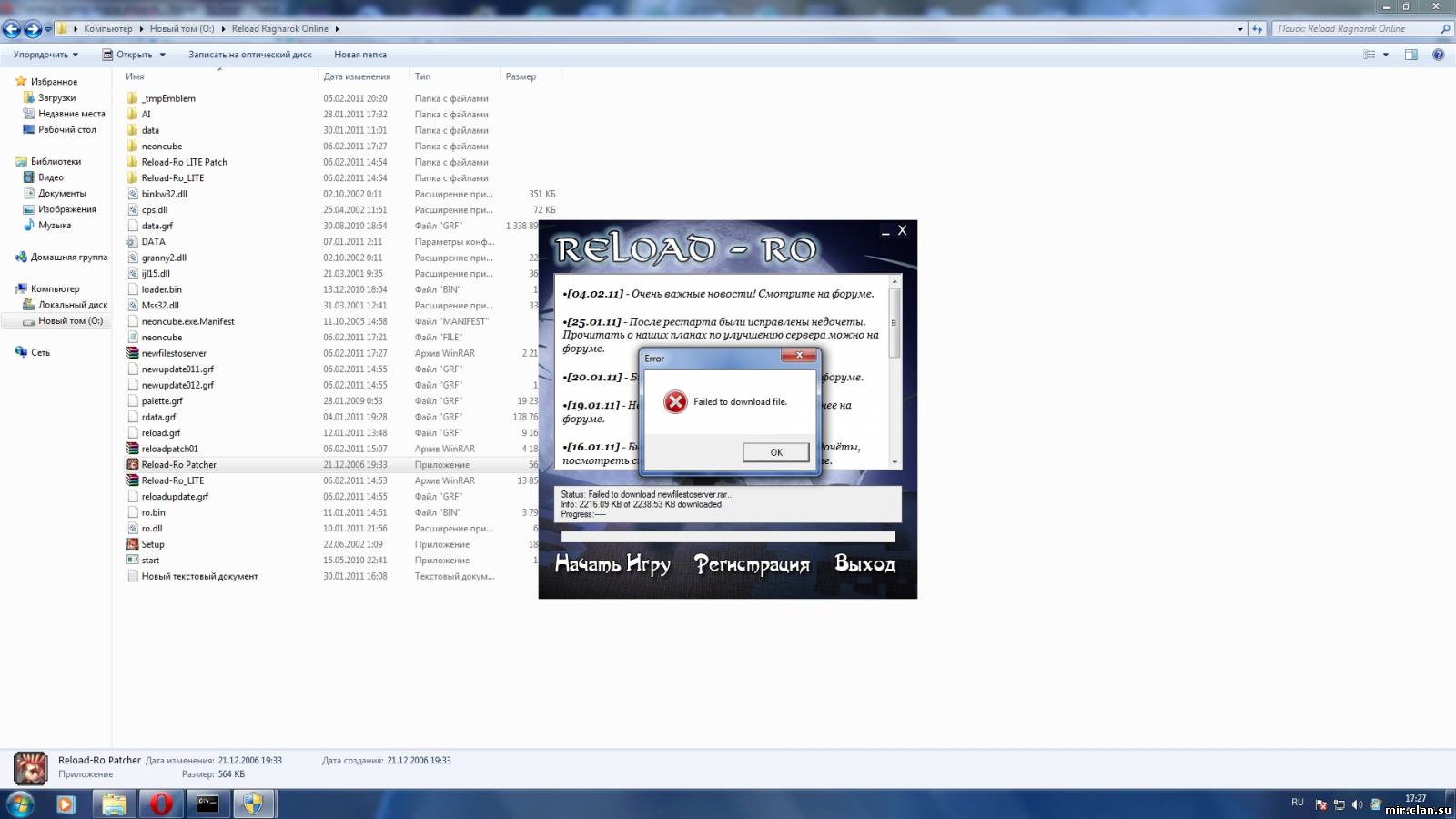
Task: Minimize the Reload-RO patcher window
Action: click(885, 232)
